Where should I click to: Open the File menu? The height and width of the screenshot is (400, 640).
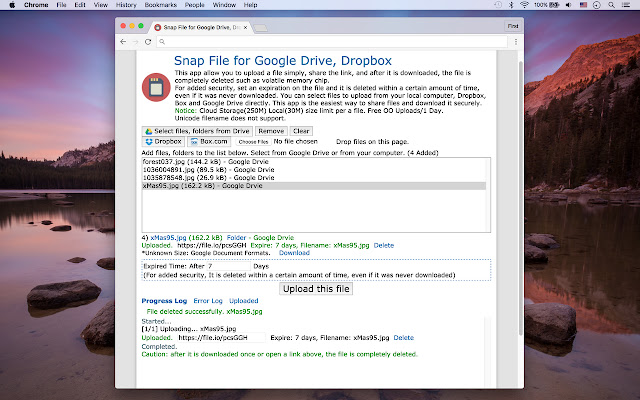pyautogui.click(x=62, y=5)
